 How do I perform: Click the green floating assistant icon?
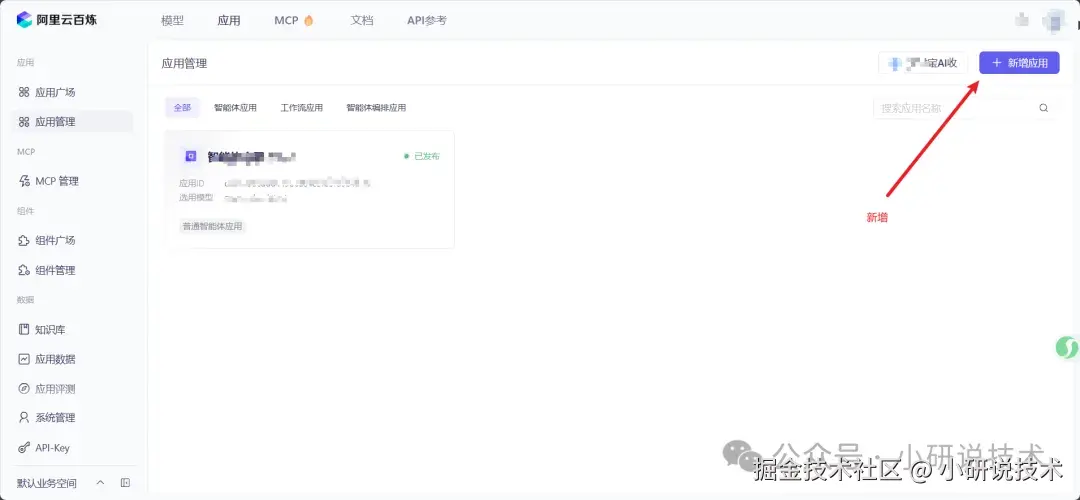pos(1067,347)
